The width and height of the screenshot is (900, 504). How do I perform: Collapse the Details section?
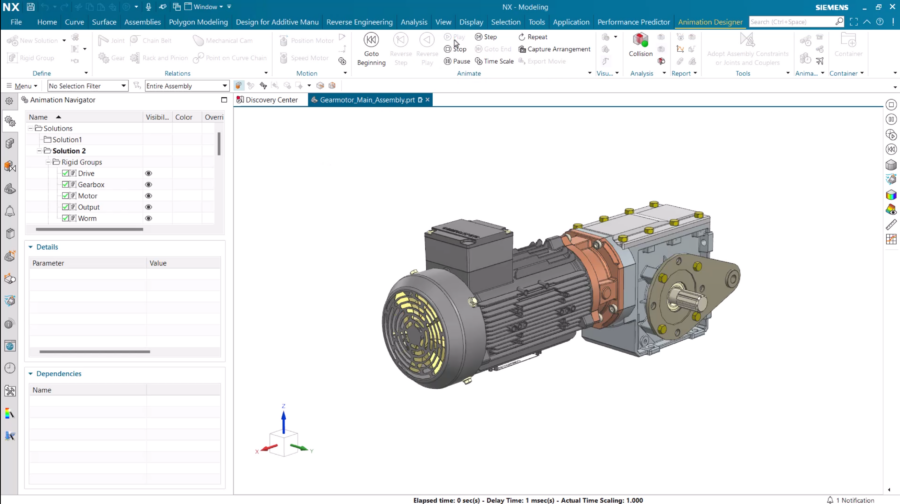pos(30,246)
